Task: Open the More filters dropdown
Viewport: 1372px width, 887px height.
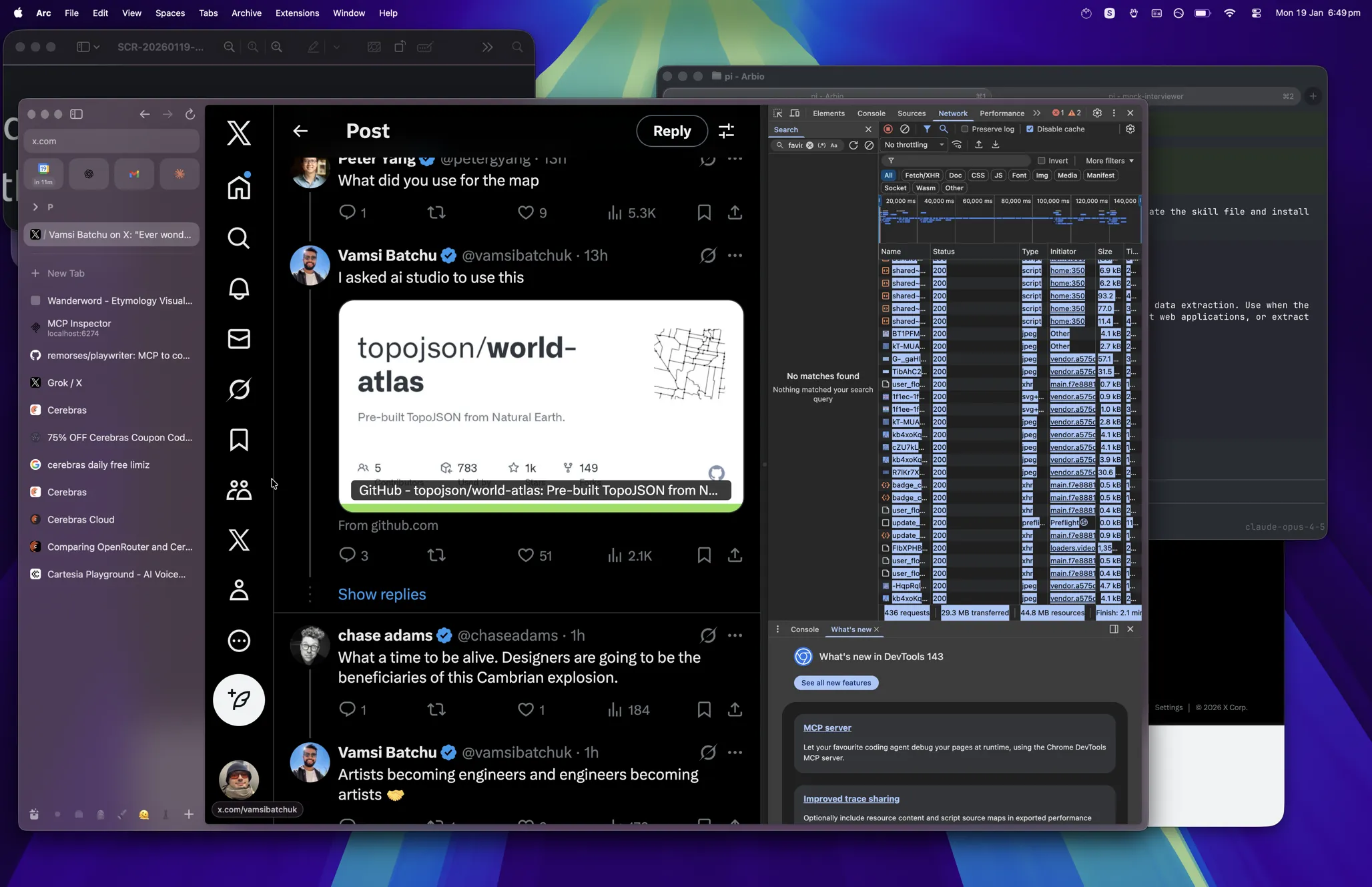Action: point(1108,160)
